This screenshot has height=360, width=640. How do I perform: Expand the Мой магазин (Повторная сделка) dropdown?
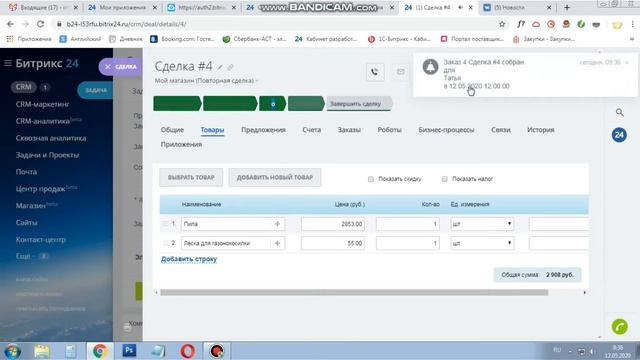click(206, 81)
